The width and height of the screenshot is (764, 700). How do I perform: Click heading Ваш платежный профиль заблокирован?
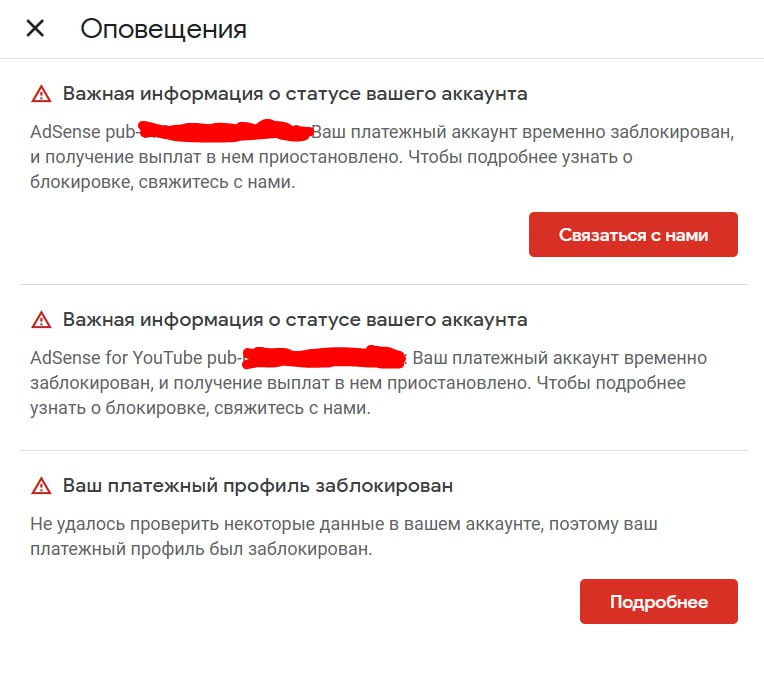coord(258,486)
